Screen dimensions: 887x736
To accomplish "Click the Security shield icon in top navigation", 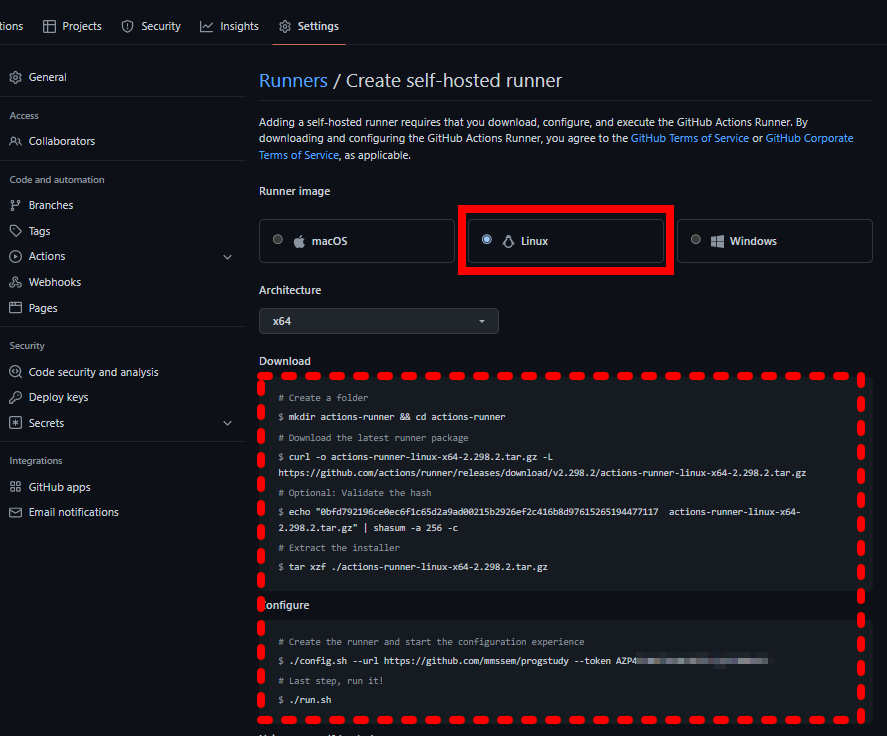I will [x=127, y=27].
